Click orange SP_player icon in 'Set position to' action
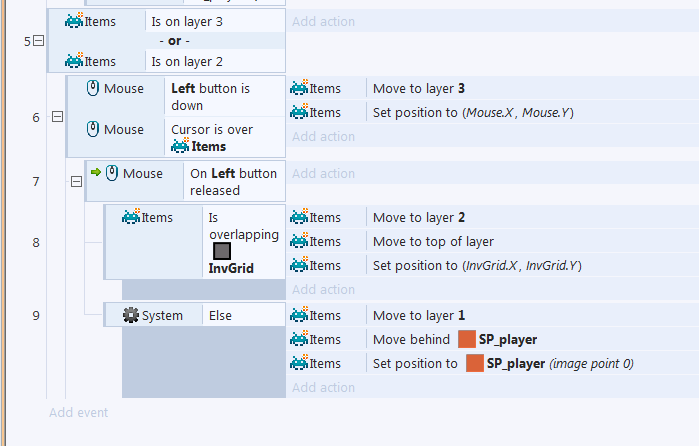The width and height of the screenshot is (699, 446). [x=475, y=363]
